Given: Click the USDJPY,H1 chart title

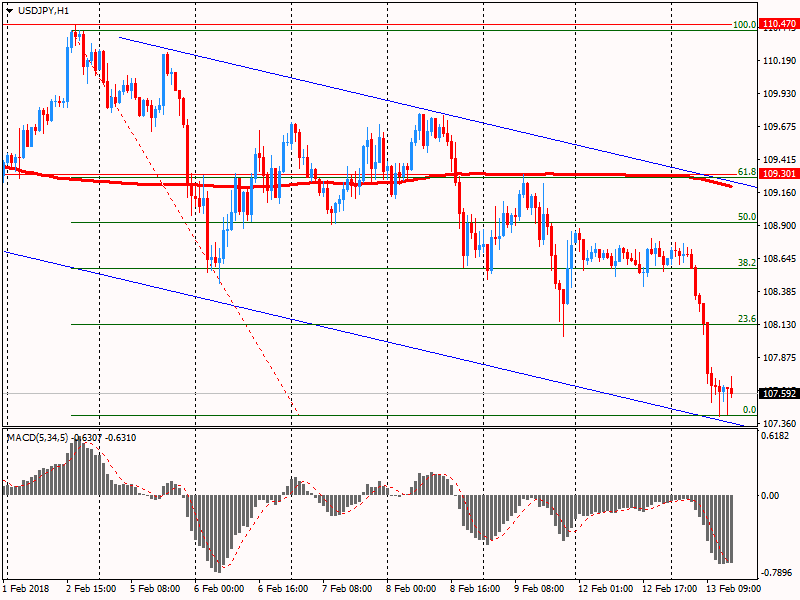Looking at the screenshot, I should 43,11.
